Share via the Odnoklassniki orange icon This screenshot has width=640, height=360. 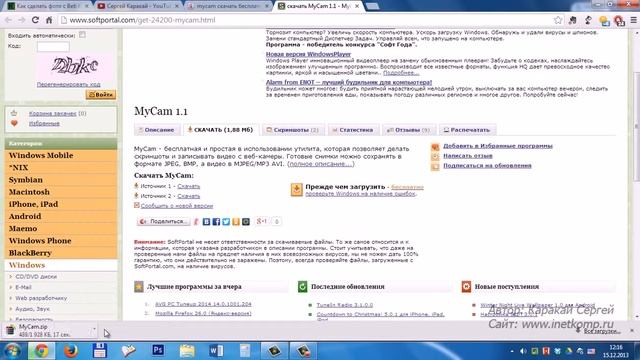click(x=236, y=221)
